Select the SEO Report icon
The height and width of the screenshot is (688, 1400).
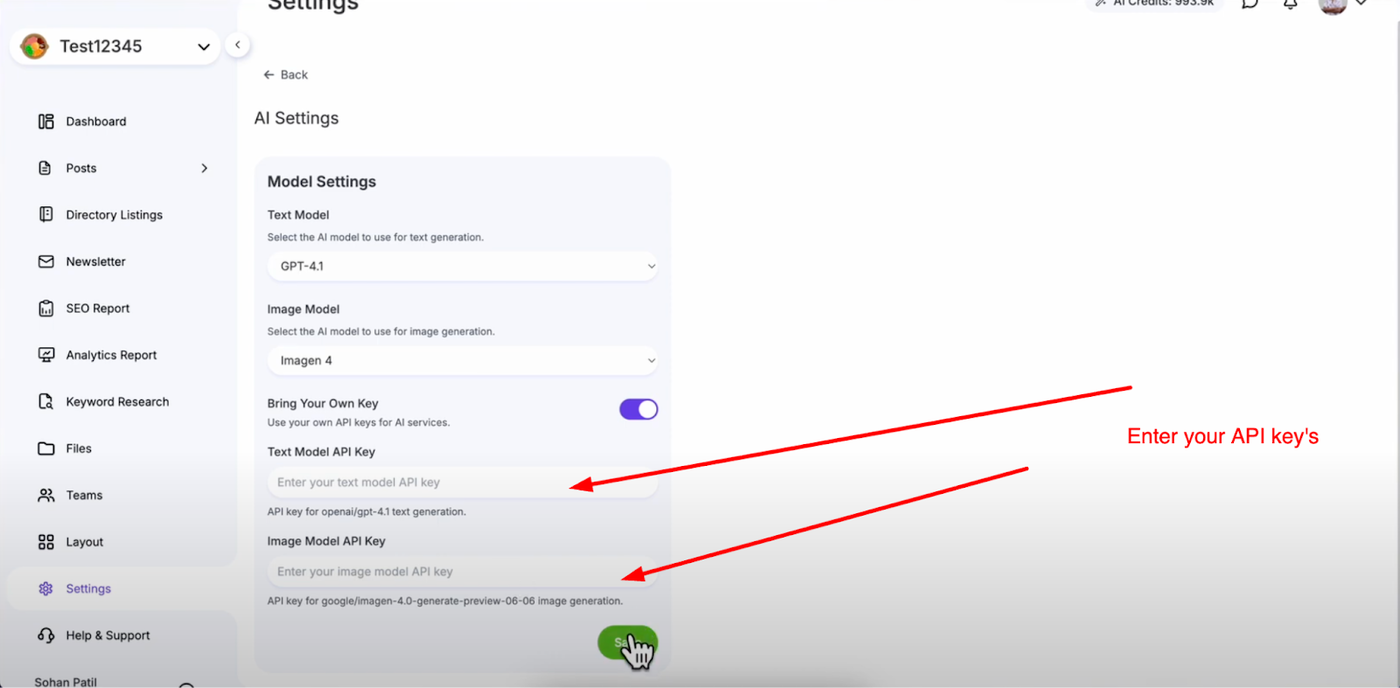(x=46, y=308)
